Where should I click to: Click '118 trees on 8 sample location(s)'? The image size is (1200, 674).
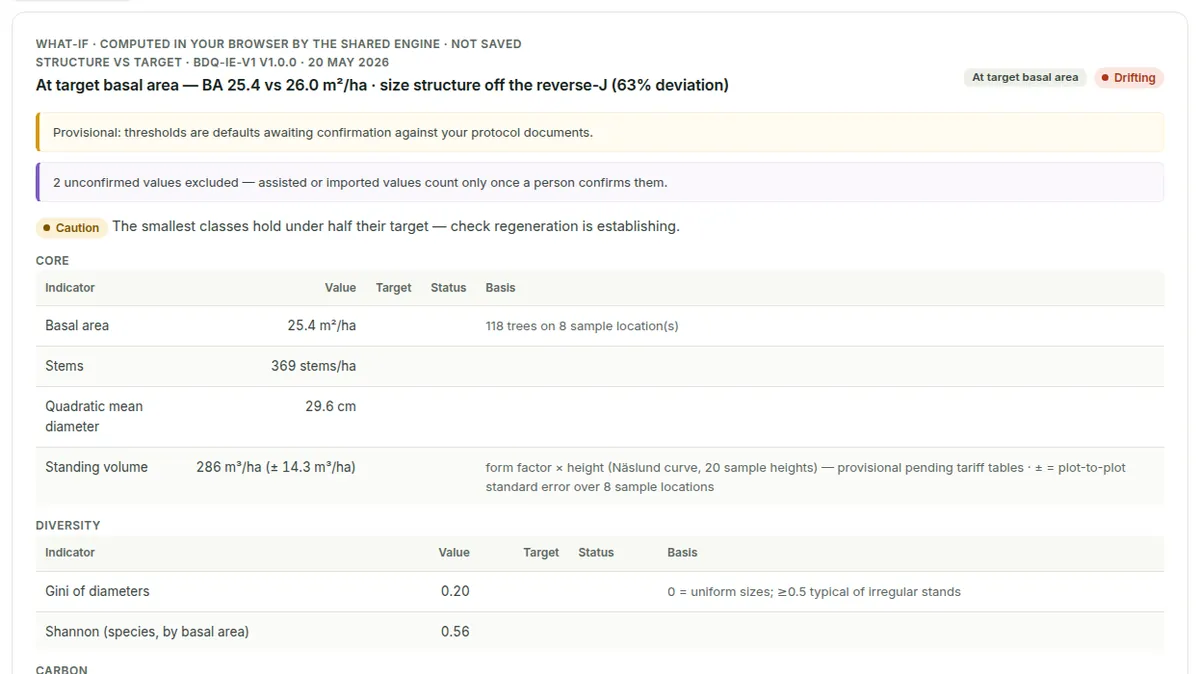pos(582,326)
